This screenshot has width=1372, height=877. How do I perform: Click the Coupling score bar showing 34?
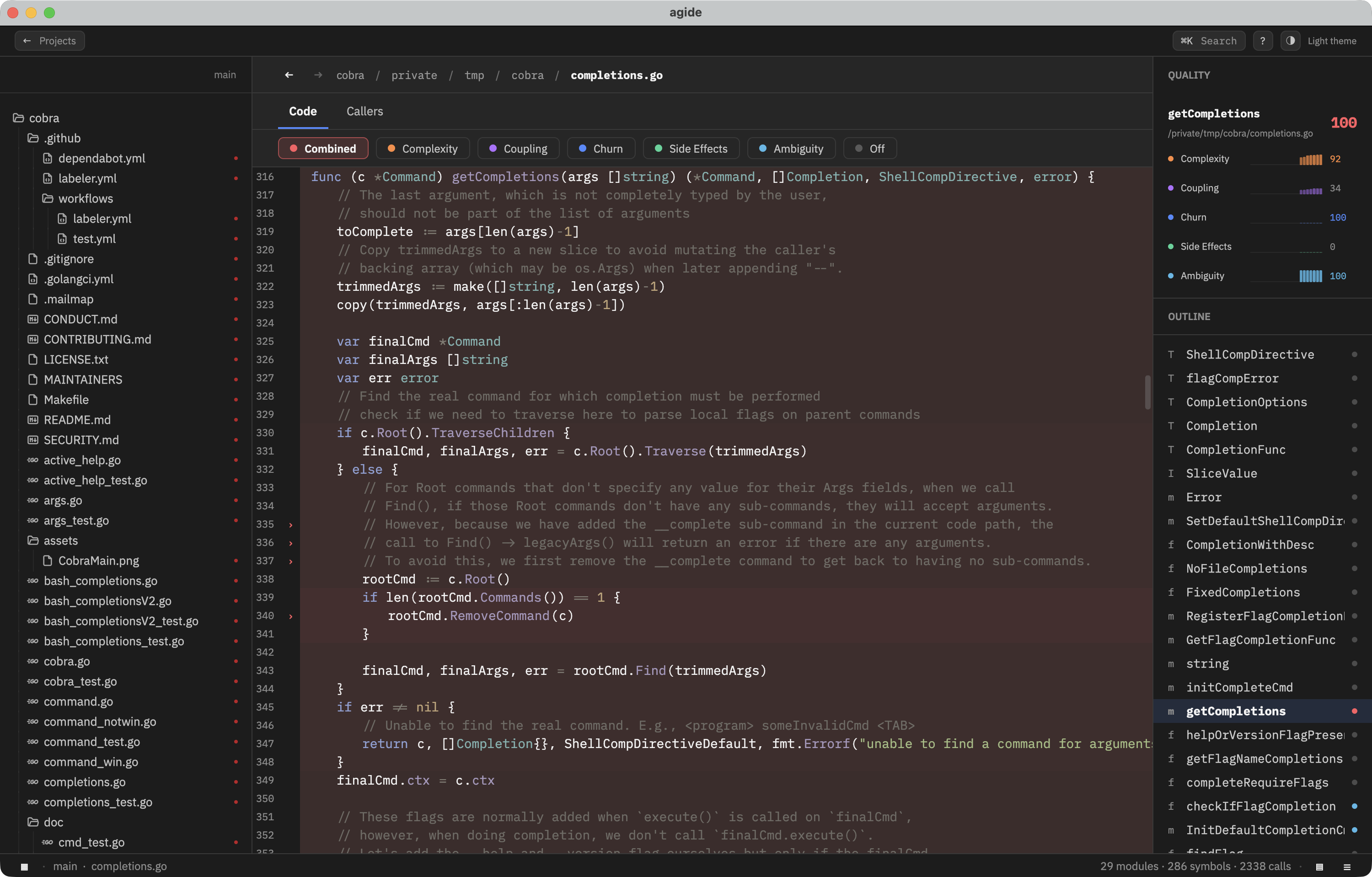(x=1310, y=191)
